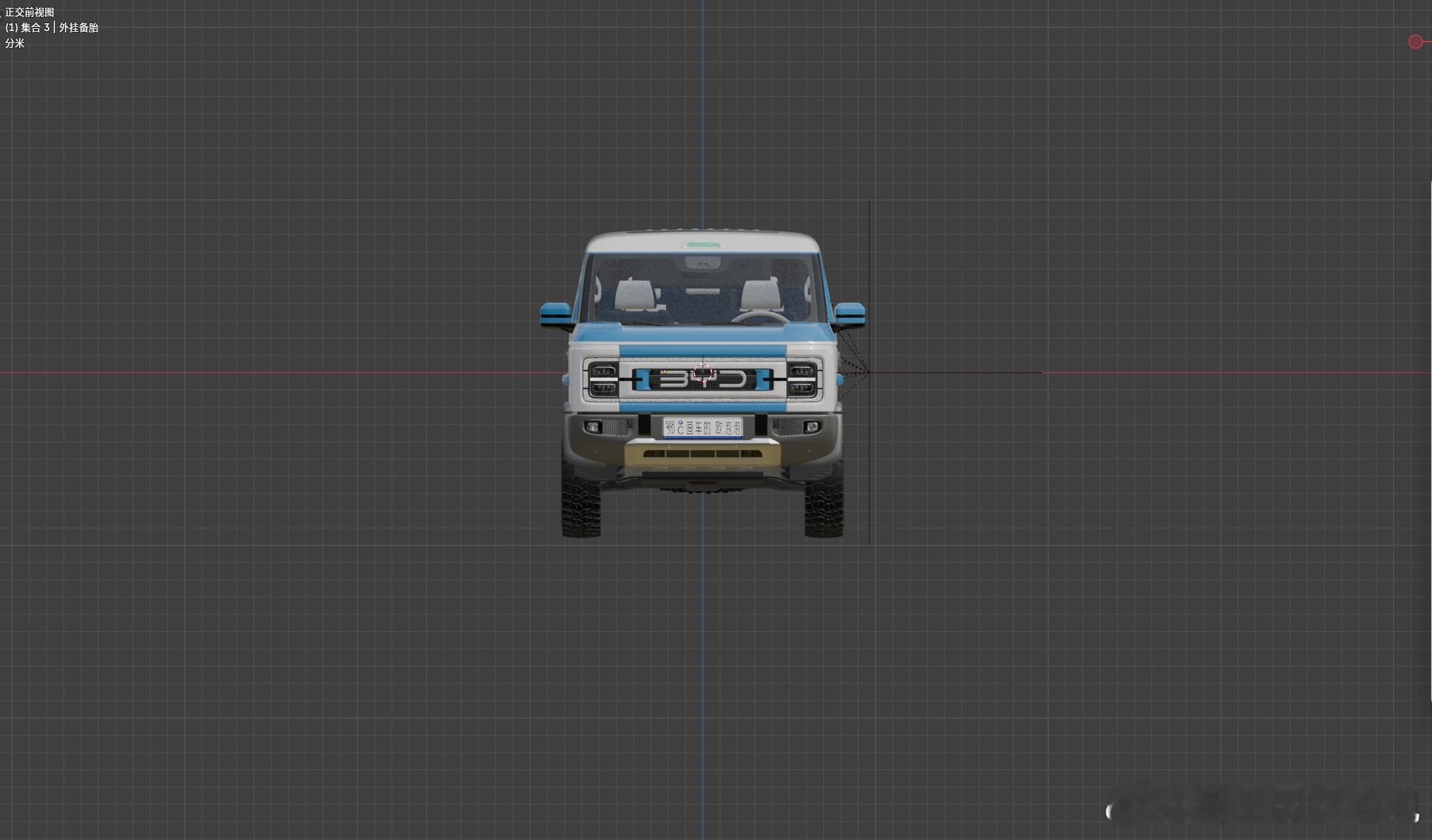
Task: Click the headlight cluster on screen right
Action: 801,379
